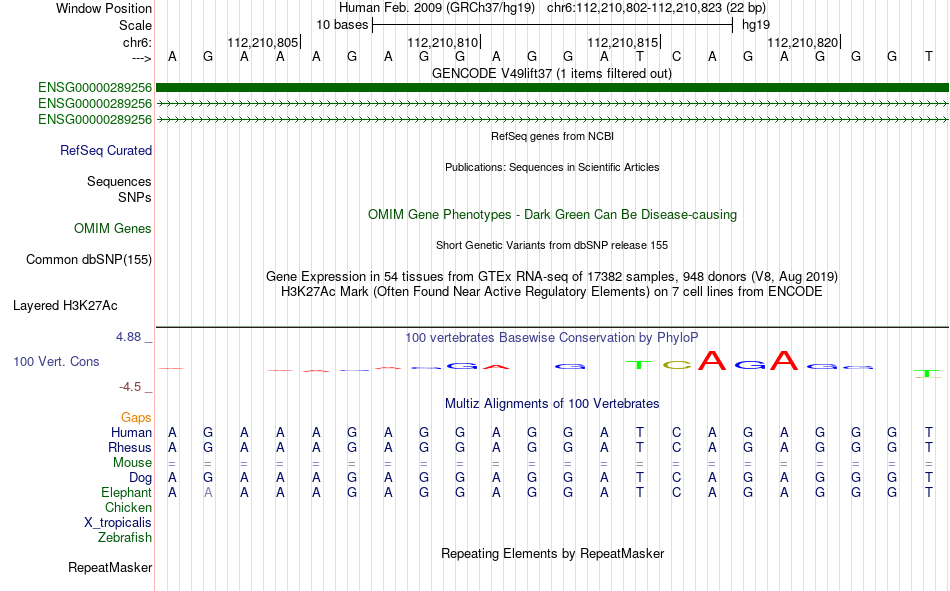Screen dimensions: 950x591
Task: Click the 4.88 PhyloP upper limit value
Action: tap(128, 337)
